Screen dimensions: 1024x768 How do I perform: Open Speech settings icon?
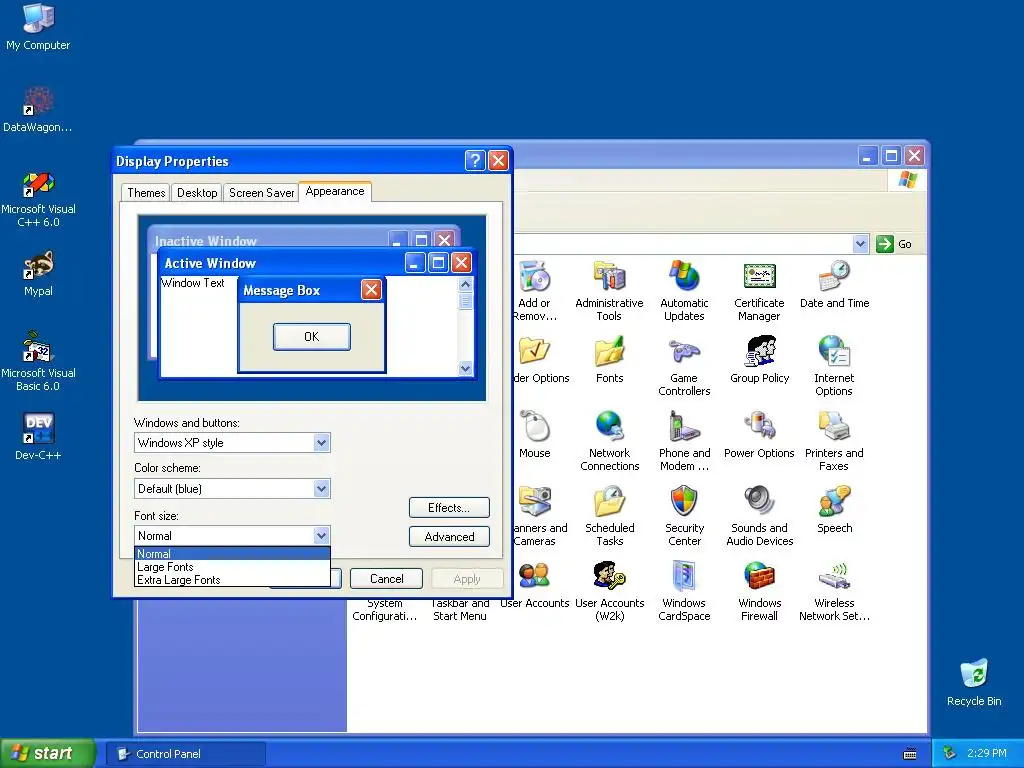[x=834, y=510]
